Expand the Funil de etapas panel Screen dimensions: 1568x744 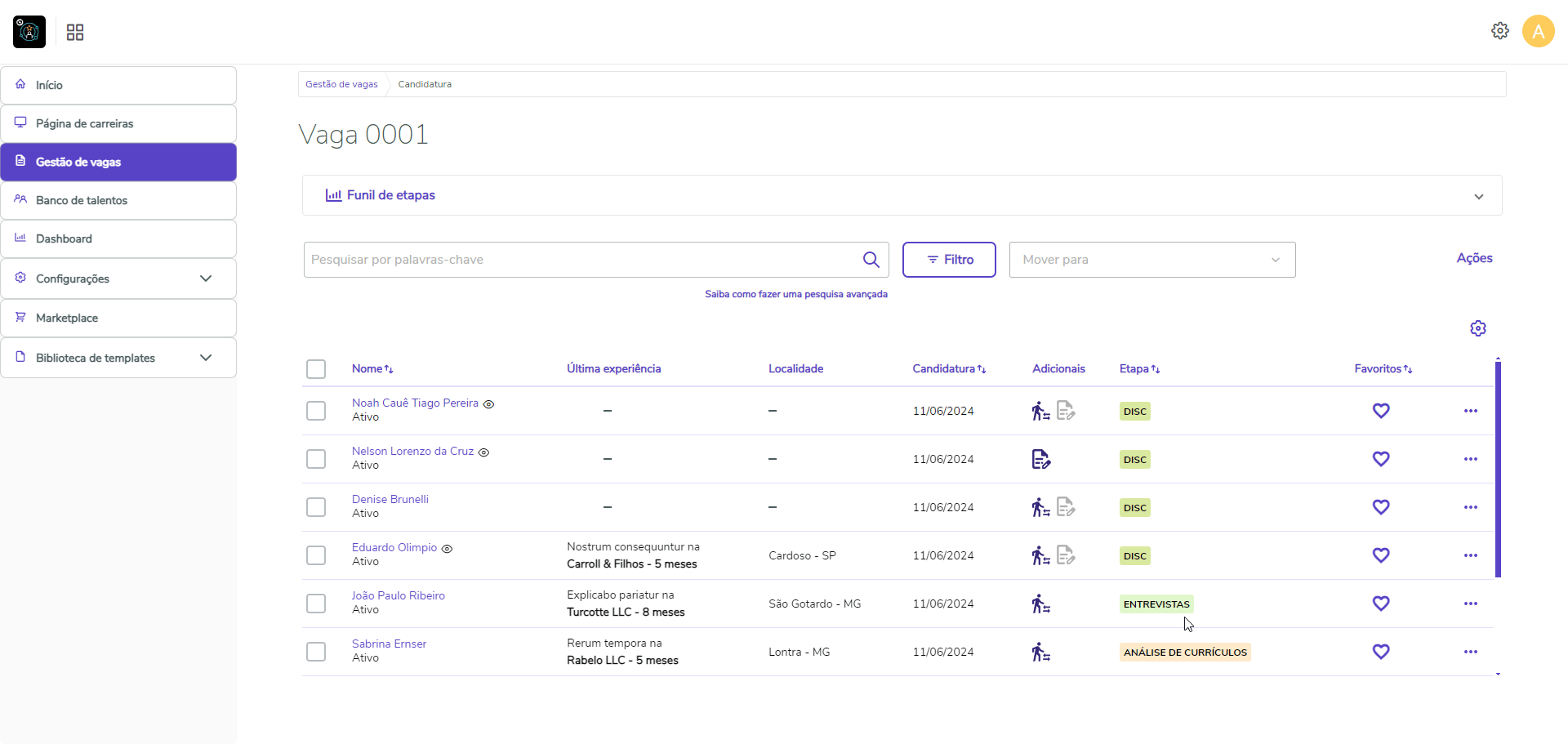[1478, 196]
